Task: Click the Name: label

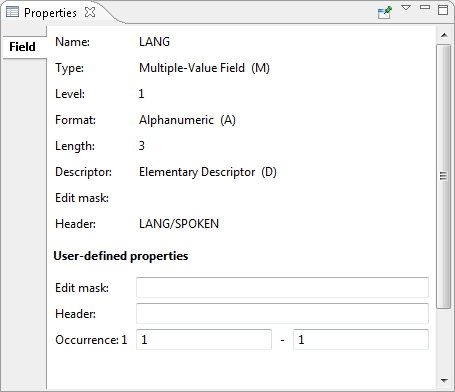Action: coord(72,42)
